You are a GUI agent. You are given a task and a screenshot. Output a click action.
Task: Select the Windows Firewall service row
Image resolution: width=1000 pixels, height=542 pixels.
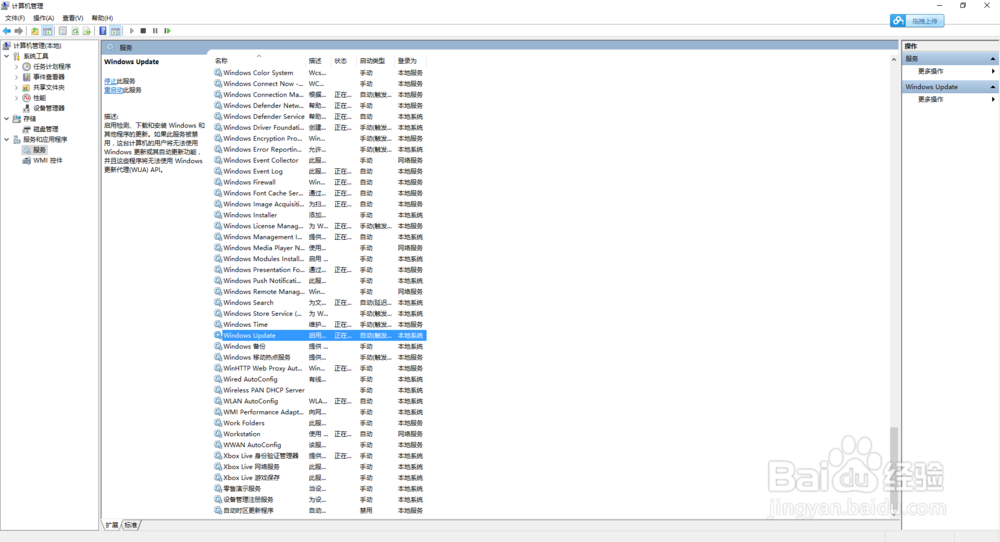tap(320, 182)
